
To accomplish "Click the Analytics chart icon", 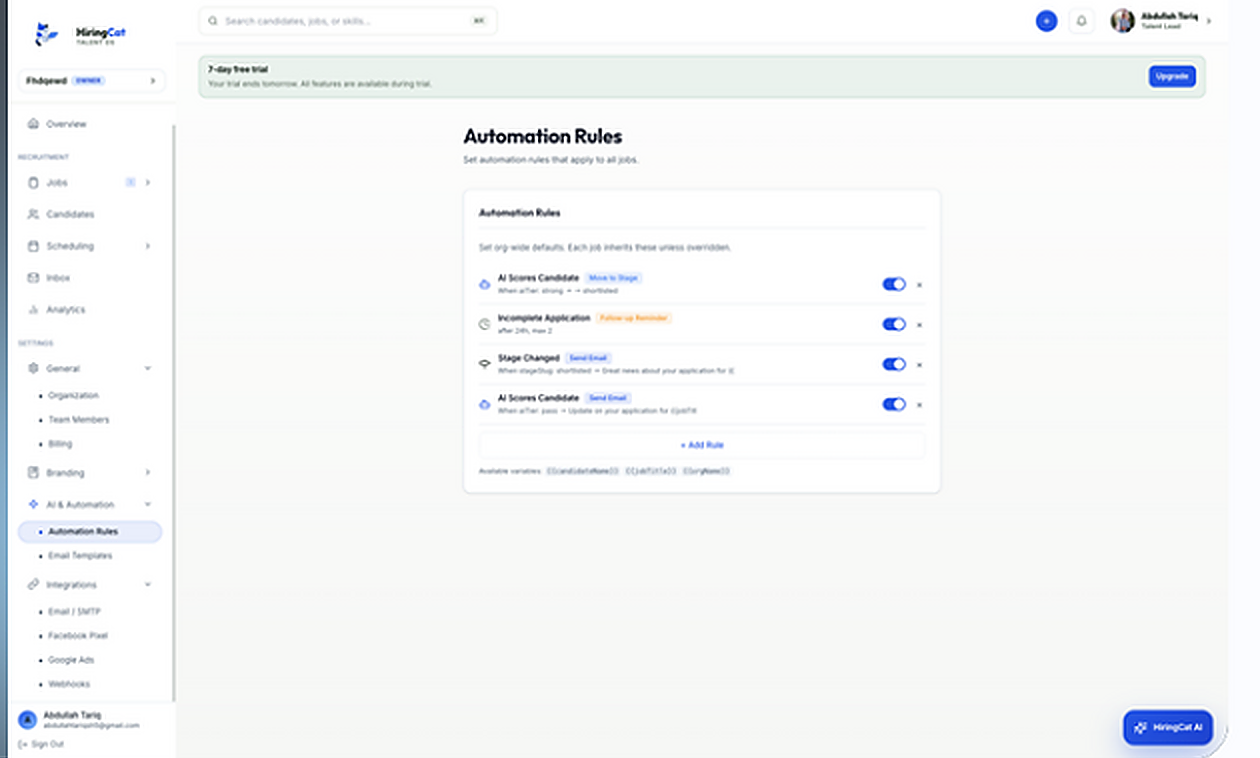I will click(33, 310).
